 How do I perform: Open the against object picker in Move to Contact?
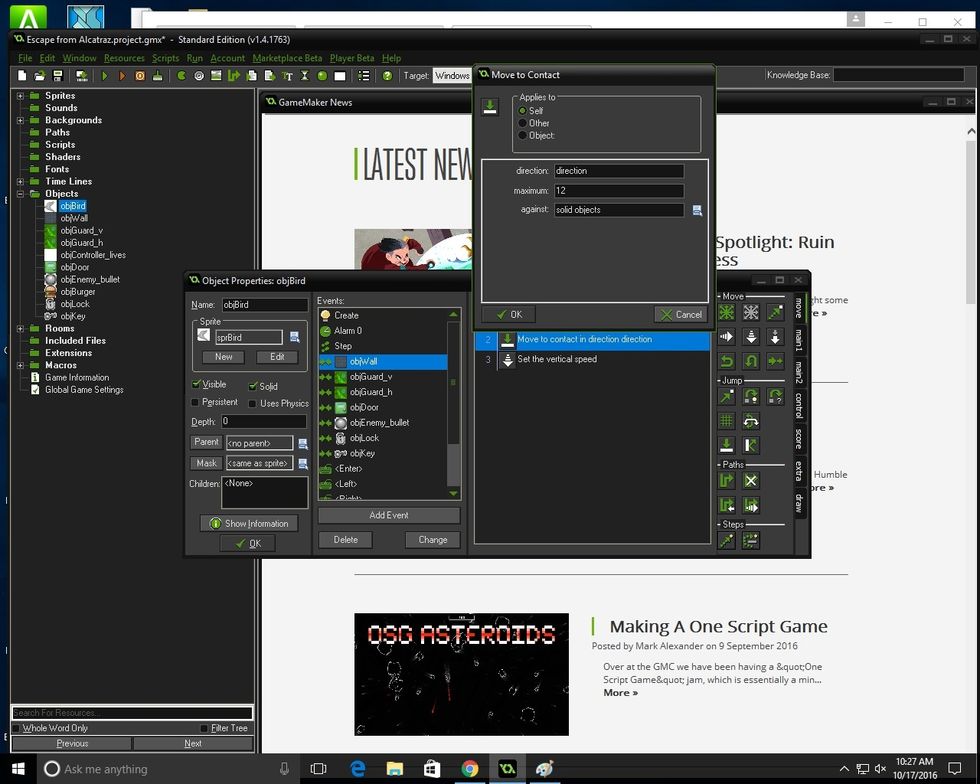pos(697,209)
